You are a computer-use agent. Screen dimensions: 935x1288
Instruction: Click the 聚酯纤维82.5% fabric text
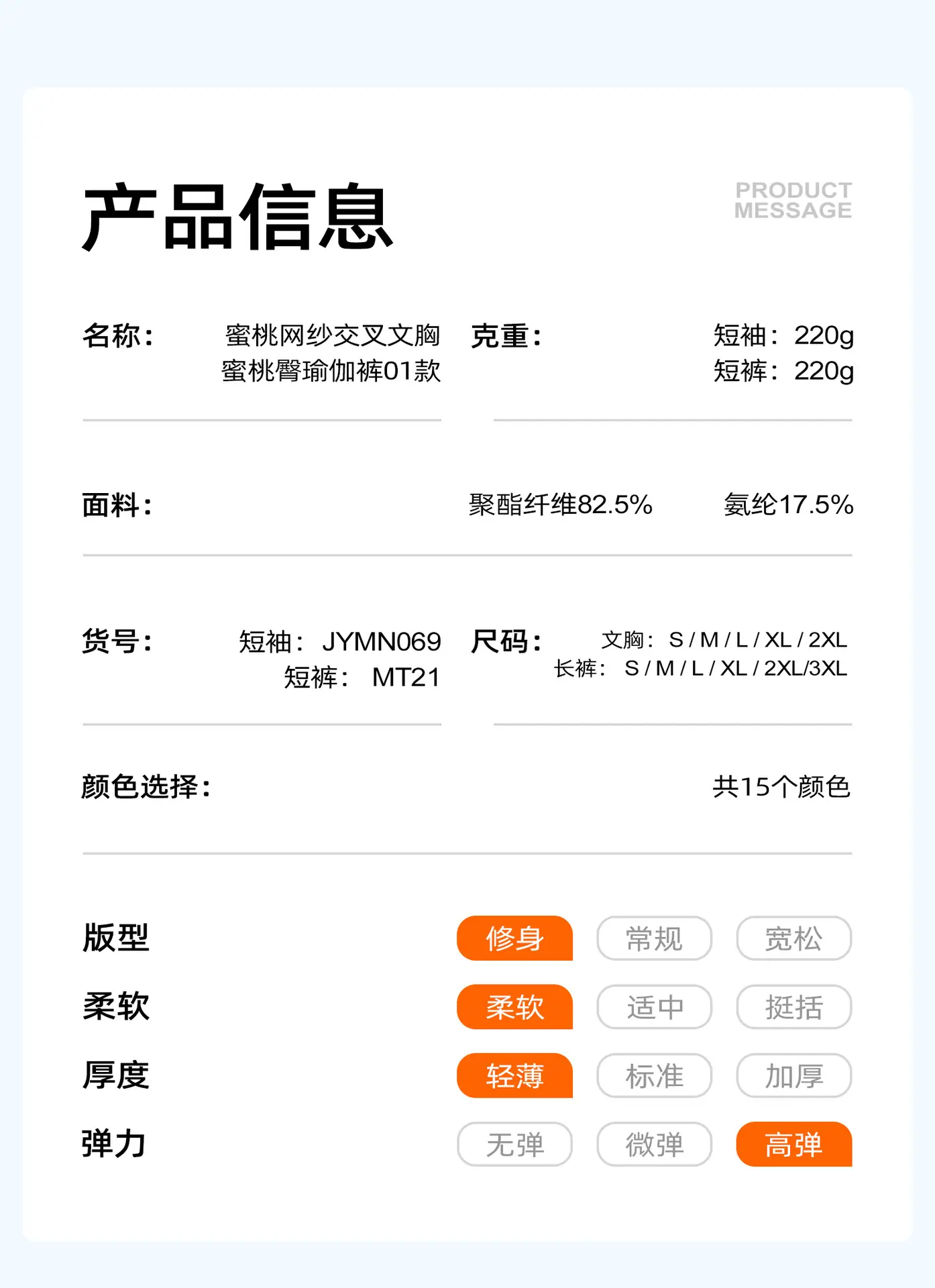(560, 504)
